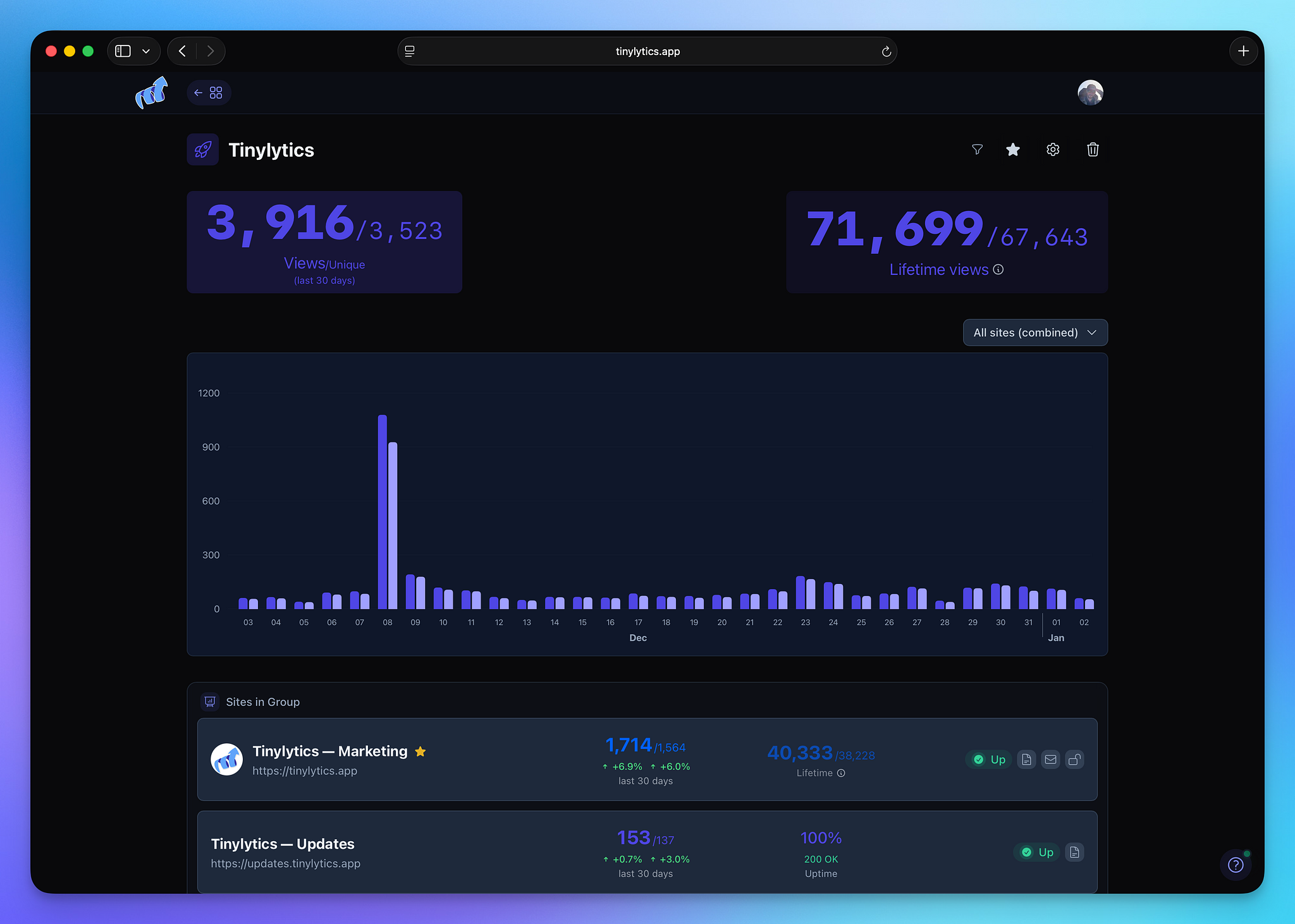This screenshot has width=1295, height=924.
Task: Open the document icon for Updates site
Action: [1074, 852]
